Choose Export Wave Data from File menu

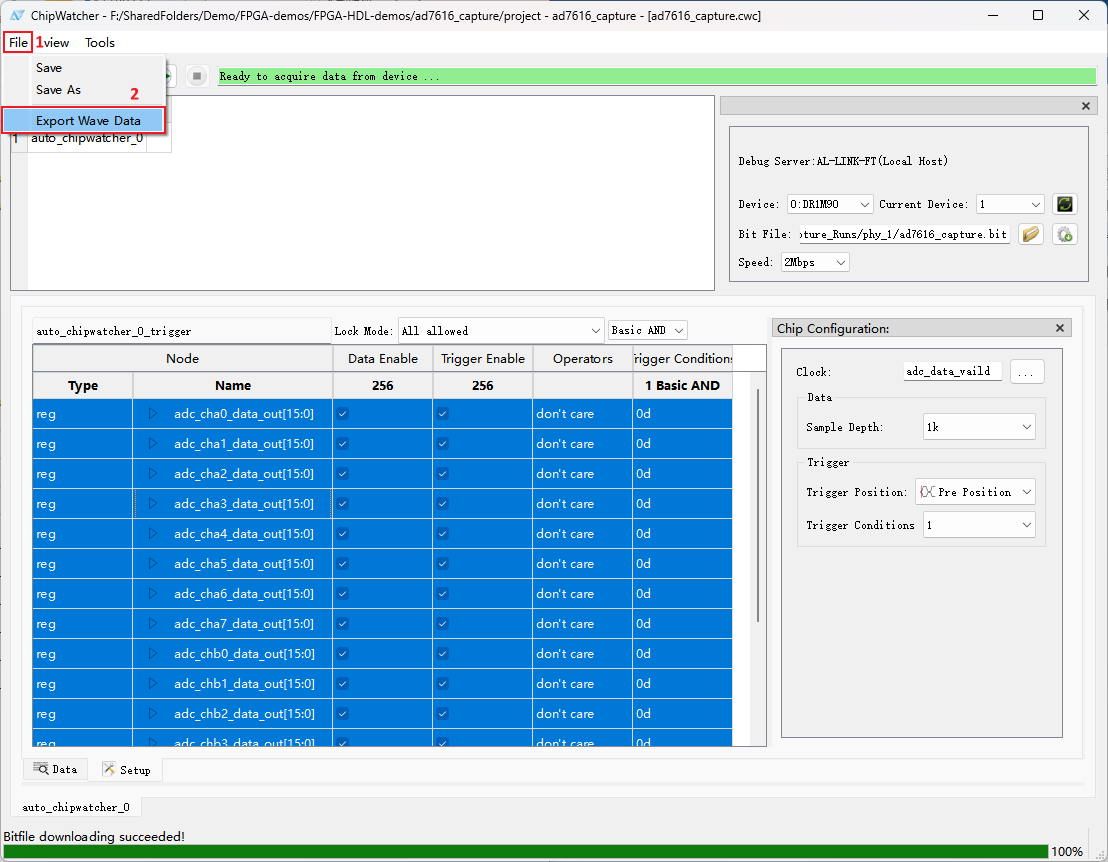coord(88,121)
